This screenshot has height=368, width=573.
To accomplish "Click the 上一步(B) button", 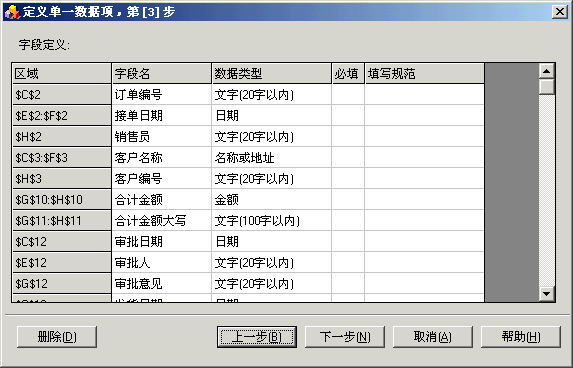I will pos(257,337).
